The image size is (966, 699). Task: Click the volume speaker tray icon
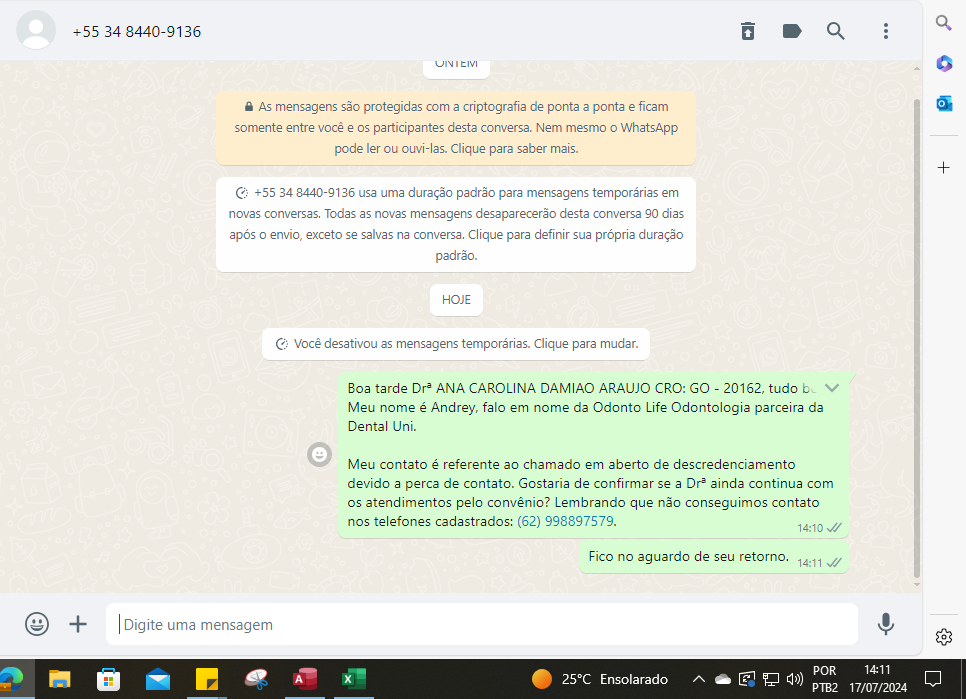tap(795, 679)
